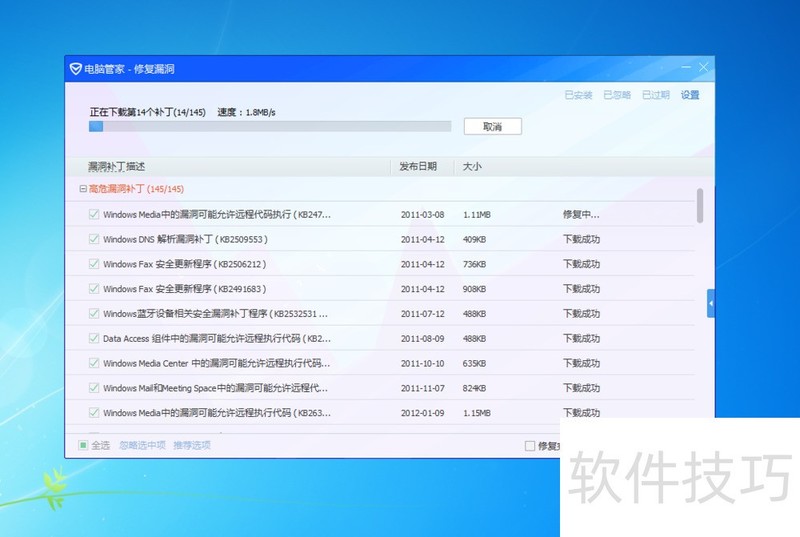
Task: Open 设置 settings link
Action: [x=690, y=95]
